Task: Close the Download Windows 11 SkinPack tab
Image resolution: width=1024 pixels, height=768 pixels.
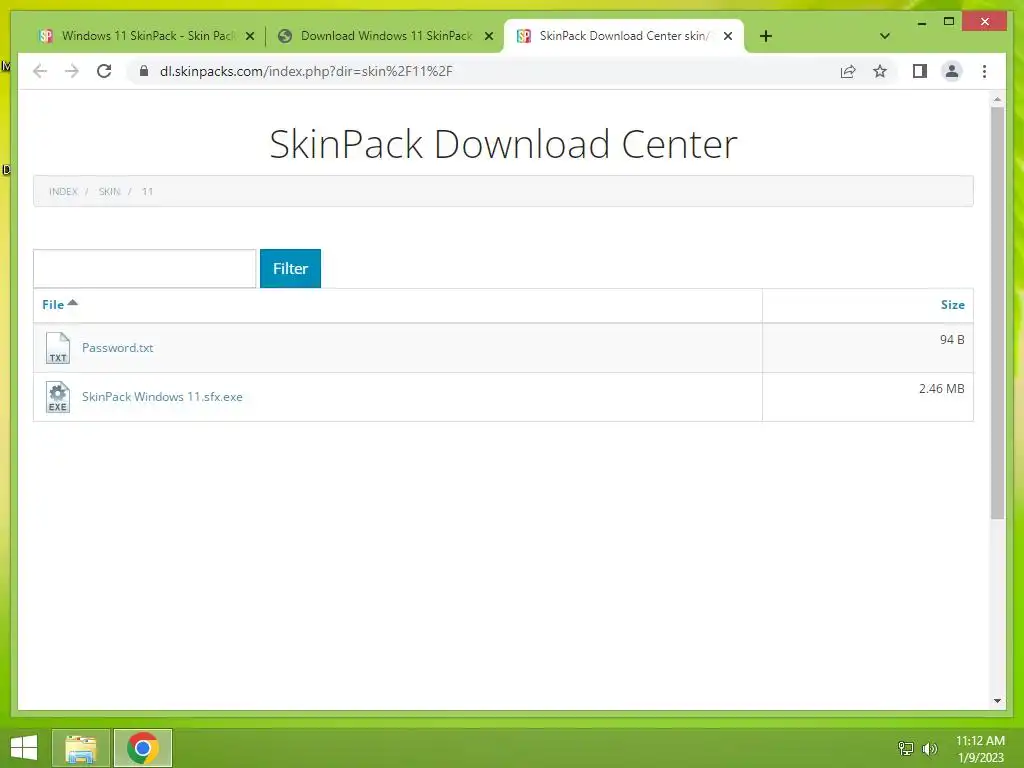Action: [488, 37]
